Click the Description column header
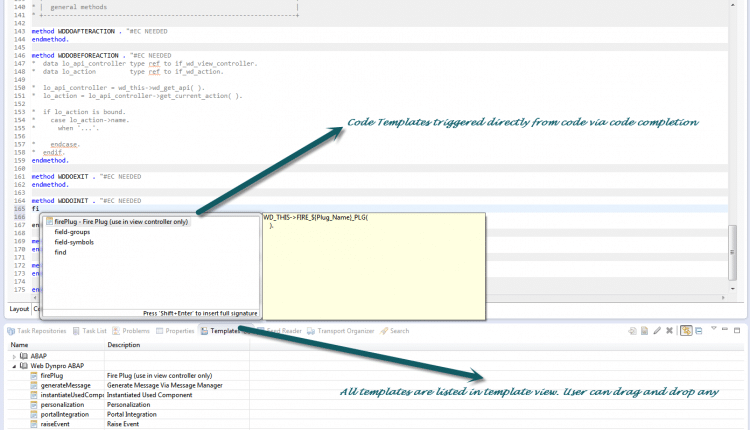 point(177,345)
